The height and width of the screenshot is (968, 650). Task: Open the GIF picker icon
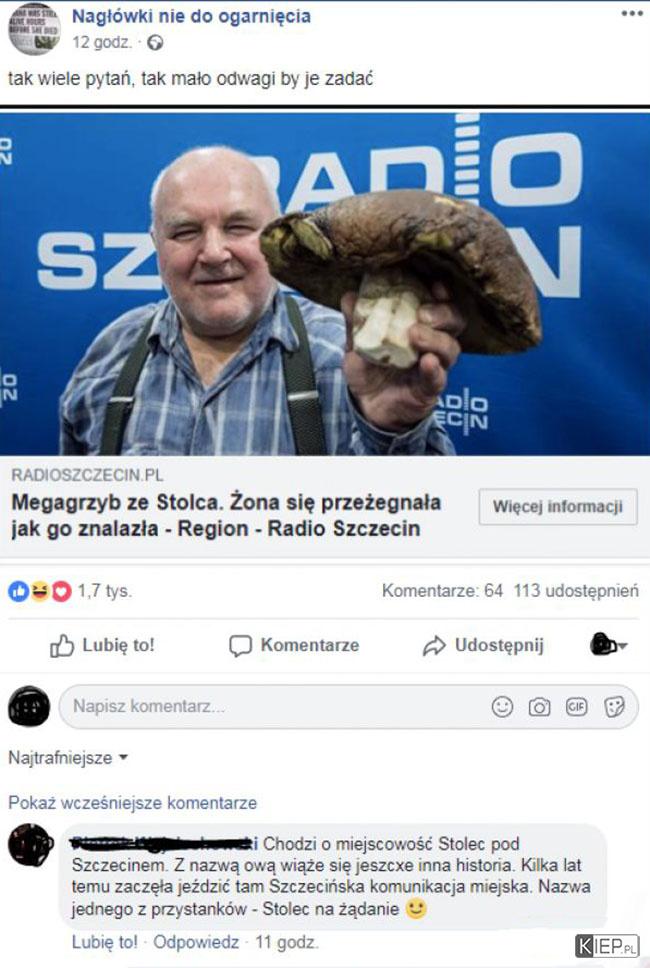tap(577, 706)
